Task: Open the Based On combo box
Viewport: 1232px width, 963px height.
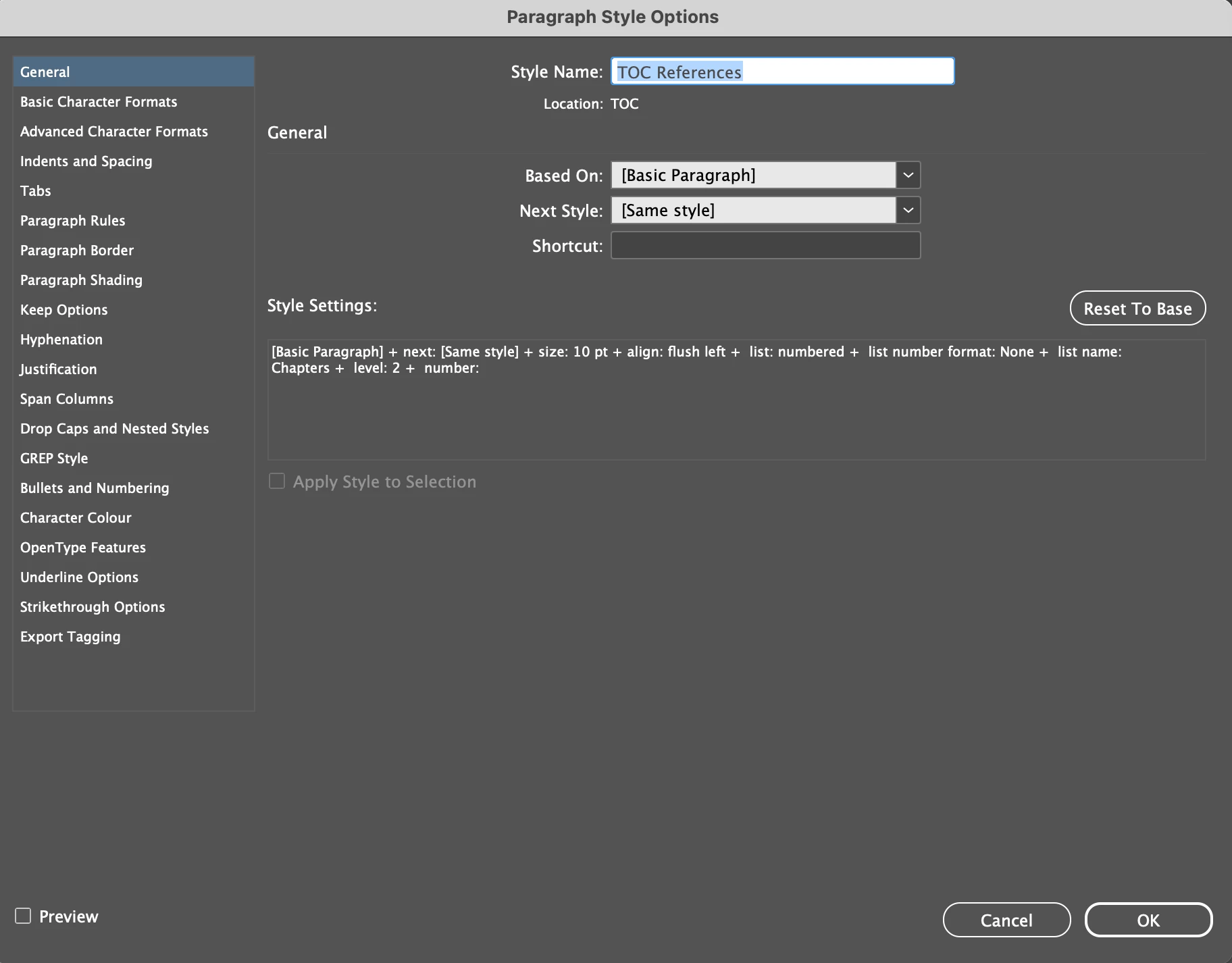Action: coord(765,176)
